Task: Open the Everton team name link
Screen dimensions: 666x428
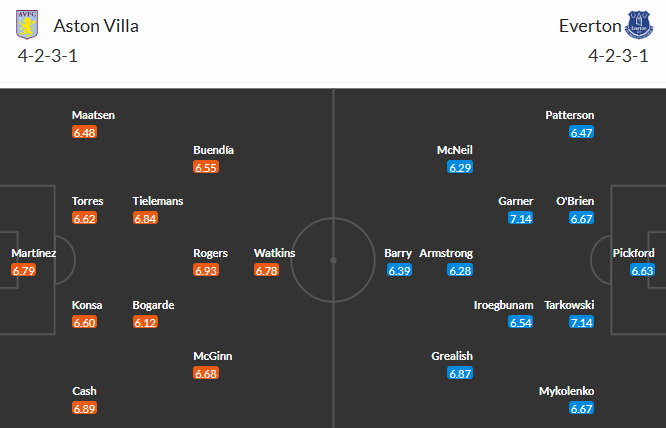Action: (x=590, y=25)
